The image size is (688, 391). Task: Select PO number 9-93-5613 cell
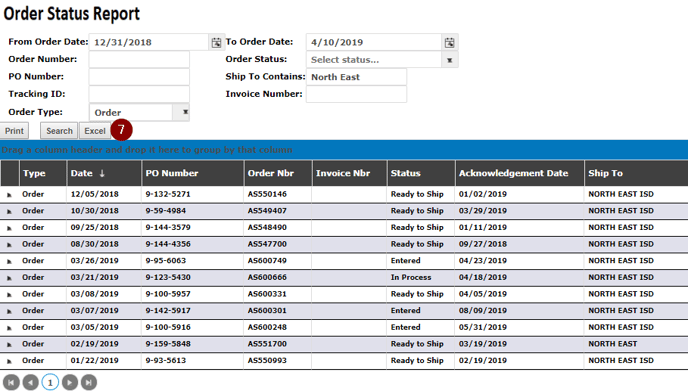(192, 361)
